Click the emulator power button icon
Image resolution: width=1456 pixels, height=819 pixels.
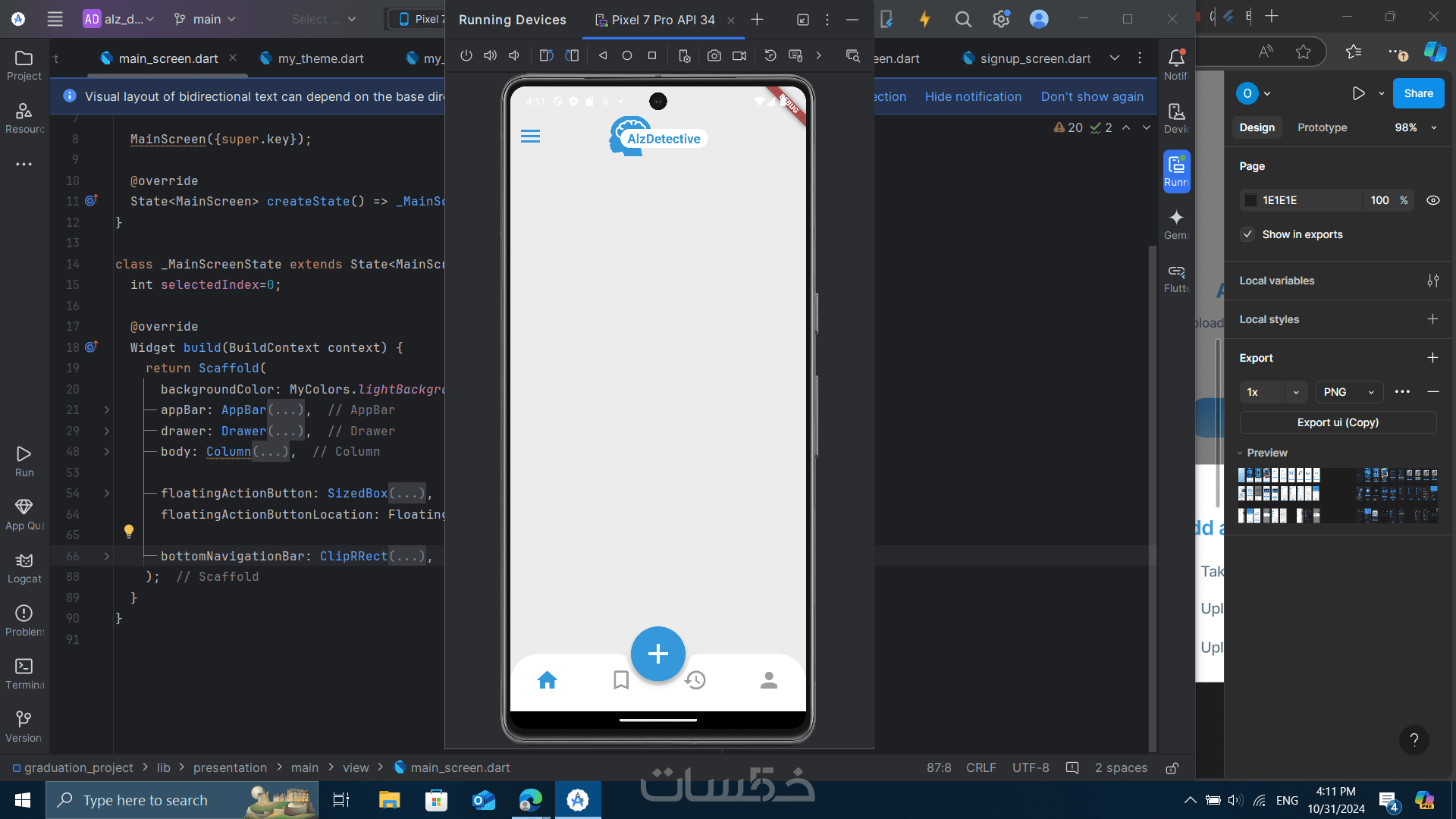pos(466,55)
